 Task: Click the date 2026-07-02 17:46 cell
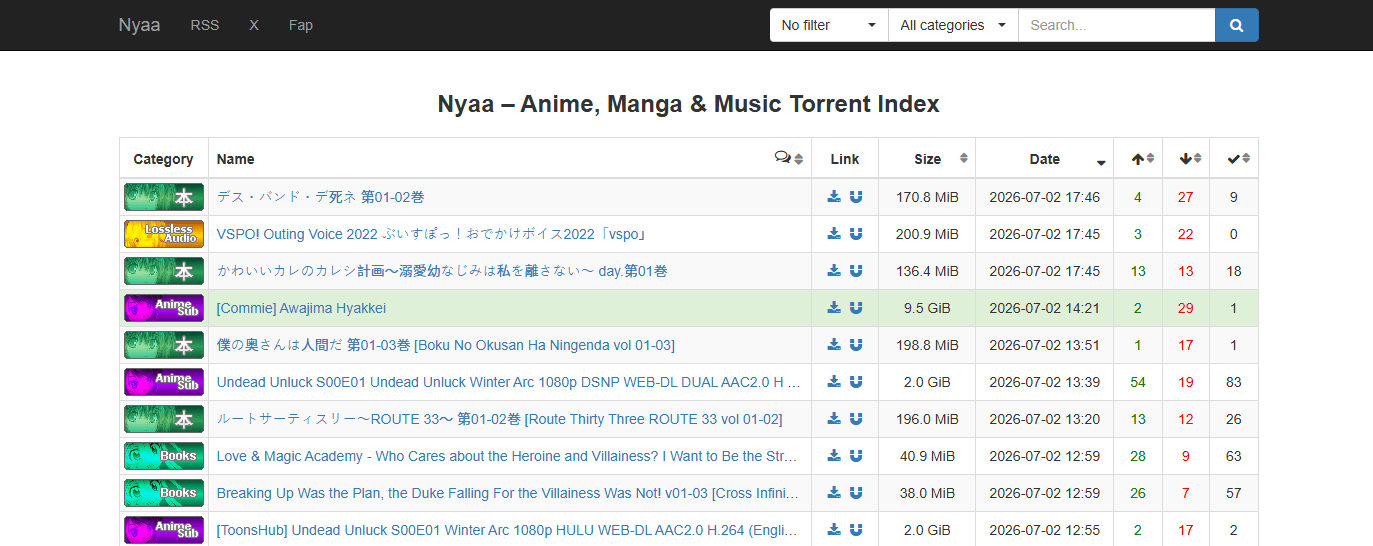(x=1045, y=197)
